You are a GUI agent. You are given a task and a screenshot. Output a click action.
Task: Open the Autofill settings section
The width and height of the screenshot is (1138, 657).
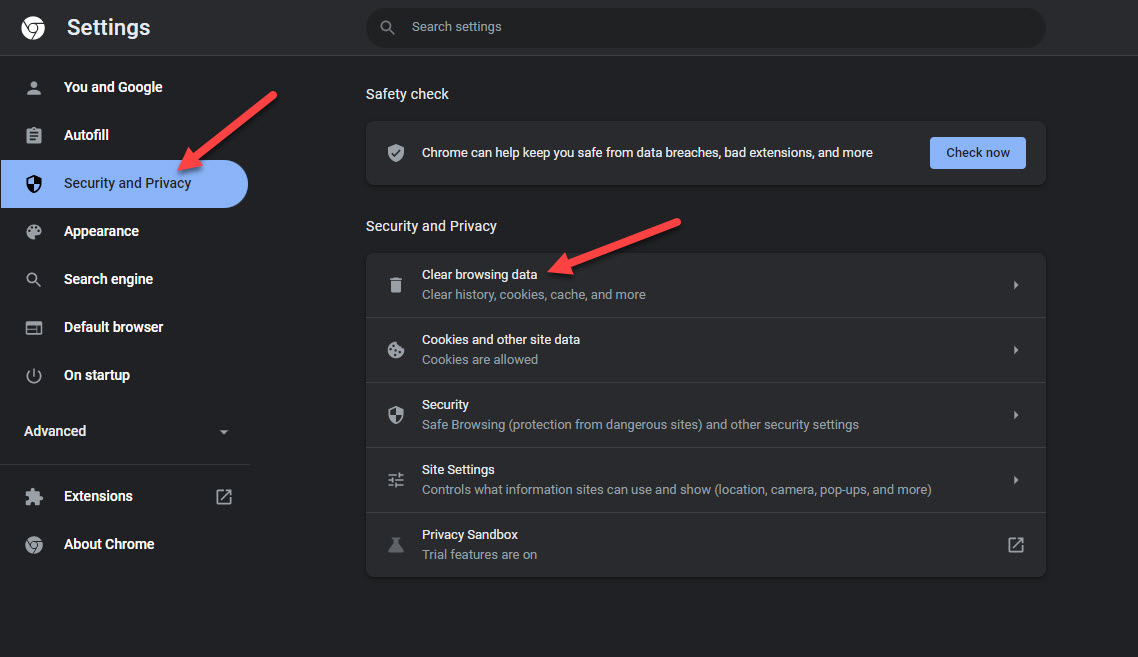point(86,136)
